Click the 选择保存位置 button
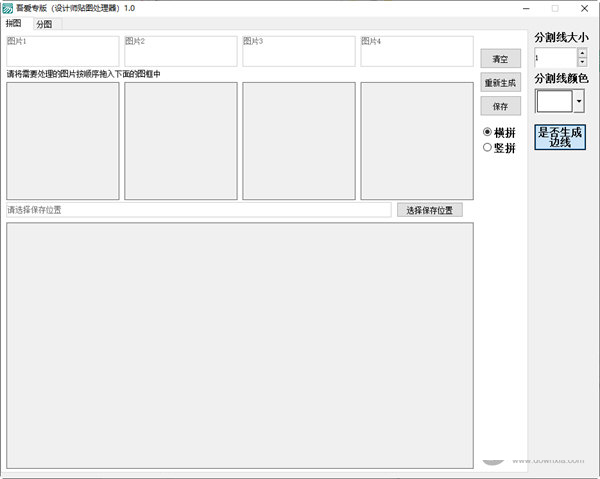Image resolution: width=600 pixels, height=479 pixels. click(429, 210)
